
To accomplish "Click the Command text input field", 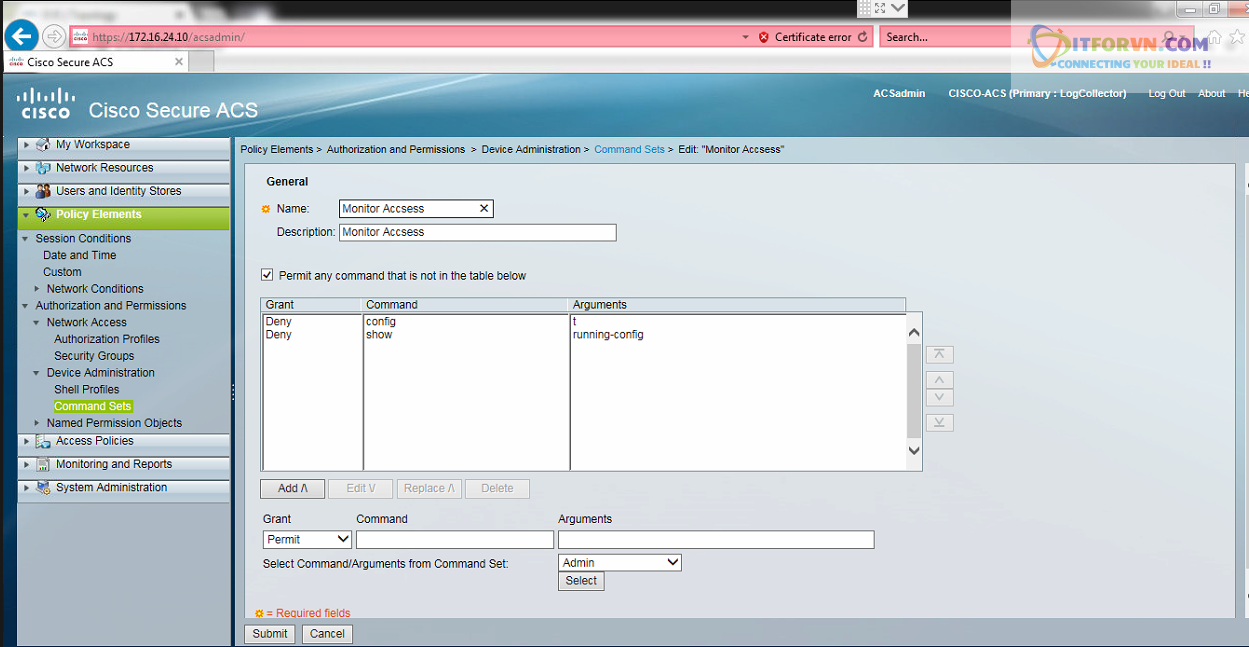I will pyautogui.click(x=454, y=540).
